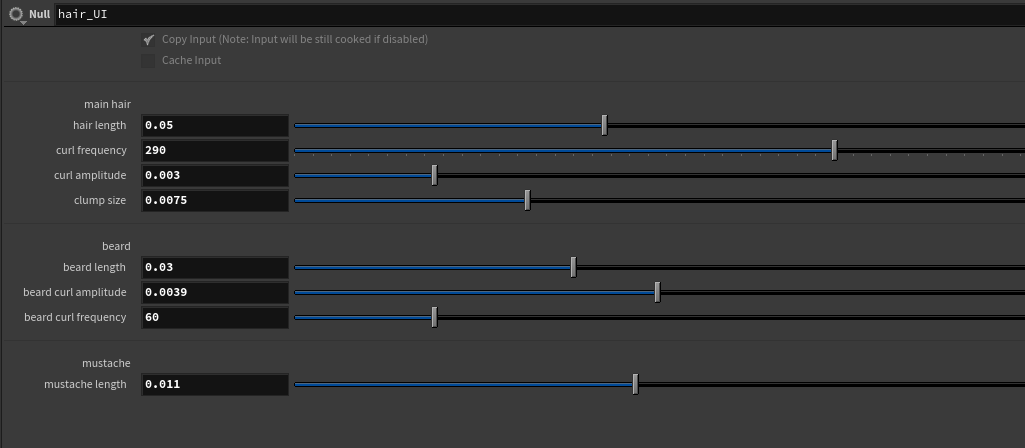
Task: Click the curl amplitude parameter label
Action: point(90,175)
